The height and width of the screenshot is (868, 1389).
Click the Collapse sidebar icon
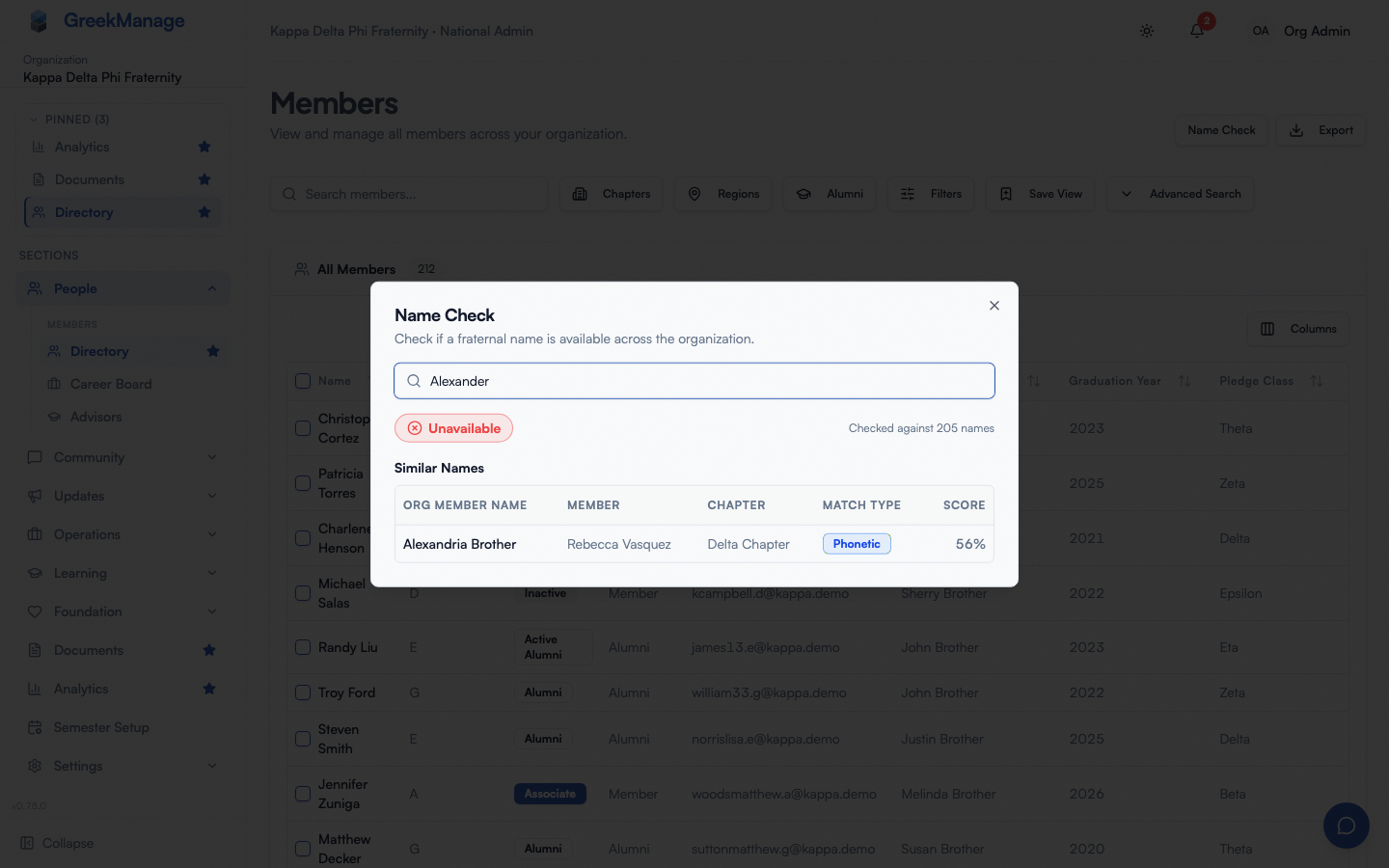[27, 843]
